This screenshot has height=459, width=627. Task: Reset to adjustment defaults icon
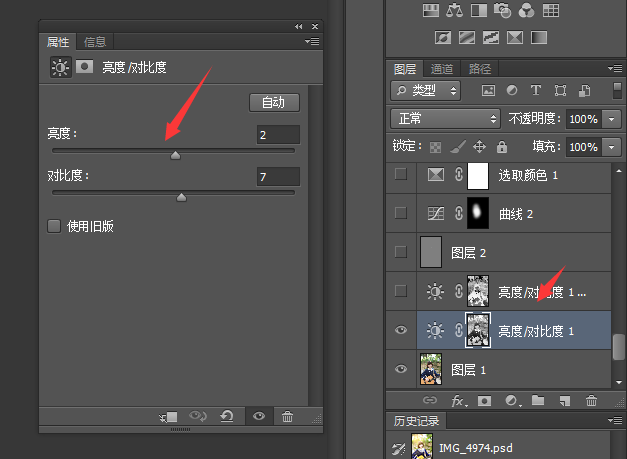pyautogui.click(x=227, y=417)
